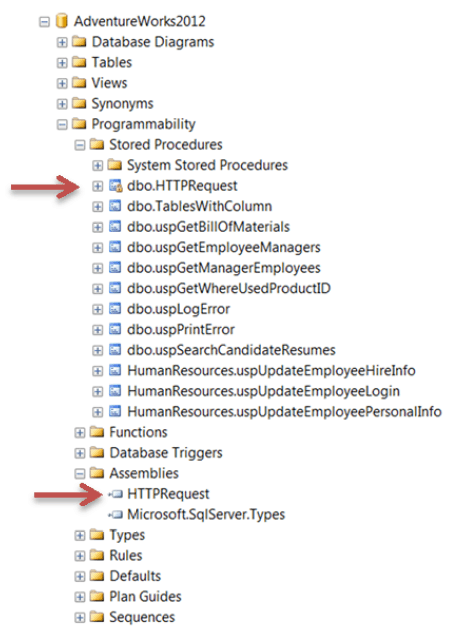Image resolution: width=468 pixels, height=637 pixels.
Task: Select HumanResources.uspUpdateEmployeeLogin procedure
Action: 263,391
